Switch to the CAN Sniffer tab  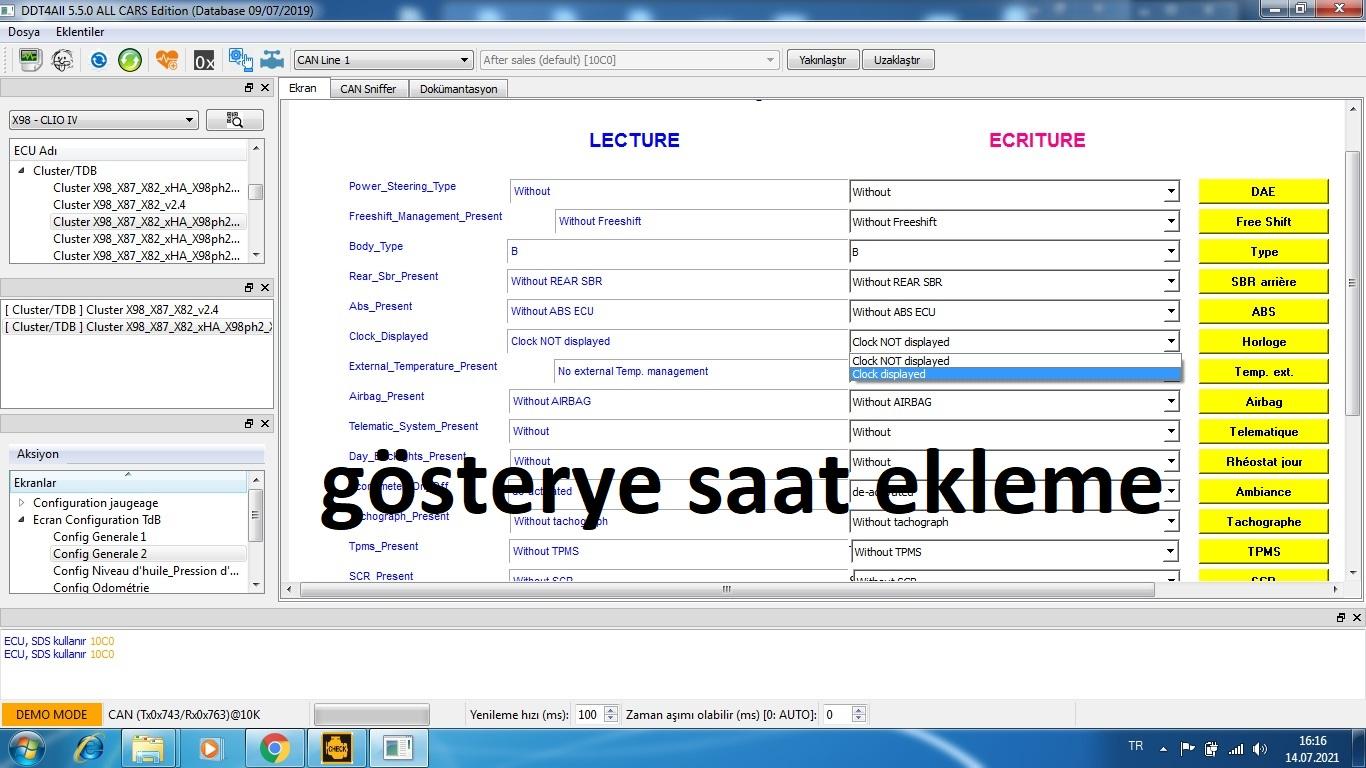pyautogui.click(x=368, y=89)
